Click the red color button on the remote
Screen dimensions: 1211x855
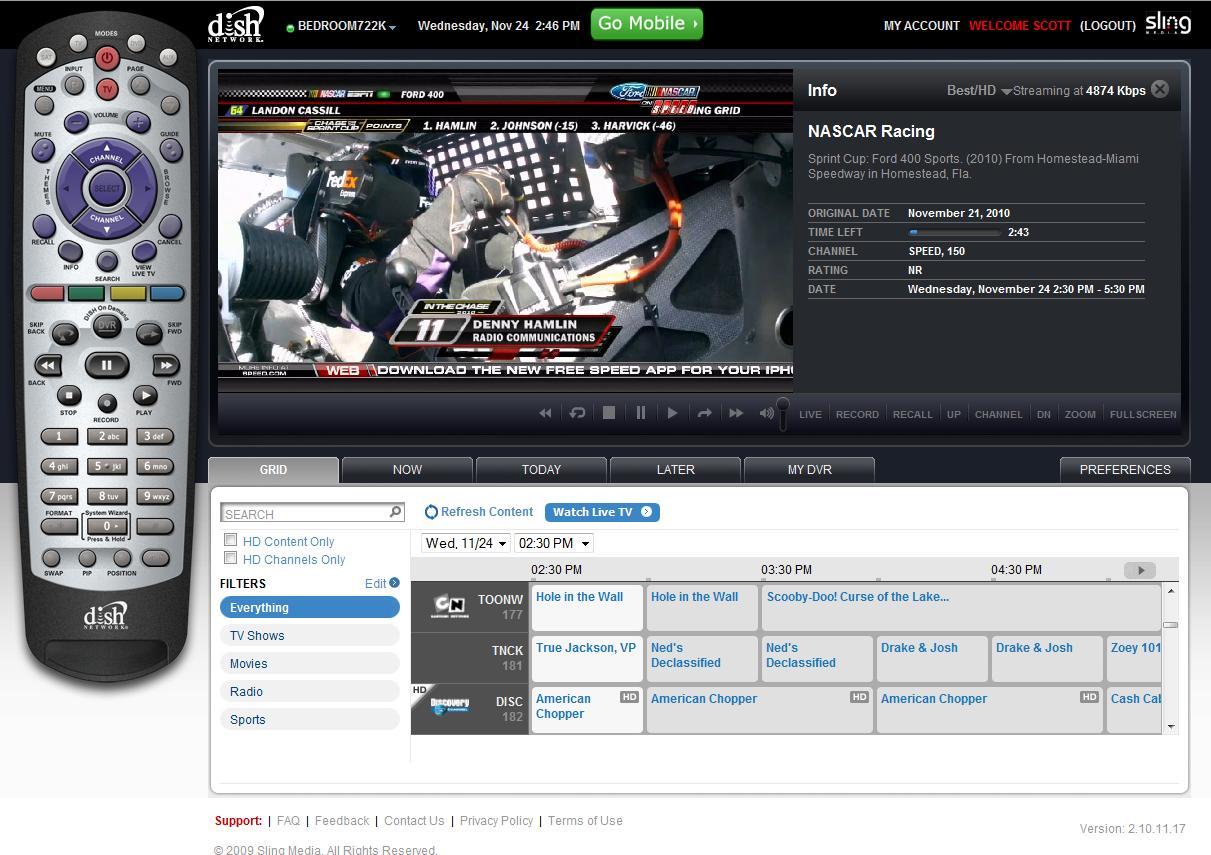tap(47, 294)
